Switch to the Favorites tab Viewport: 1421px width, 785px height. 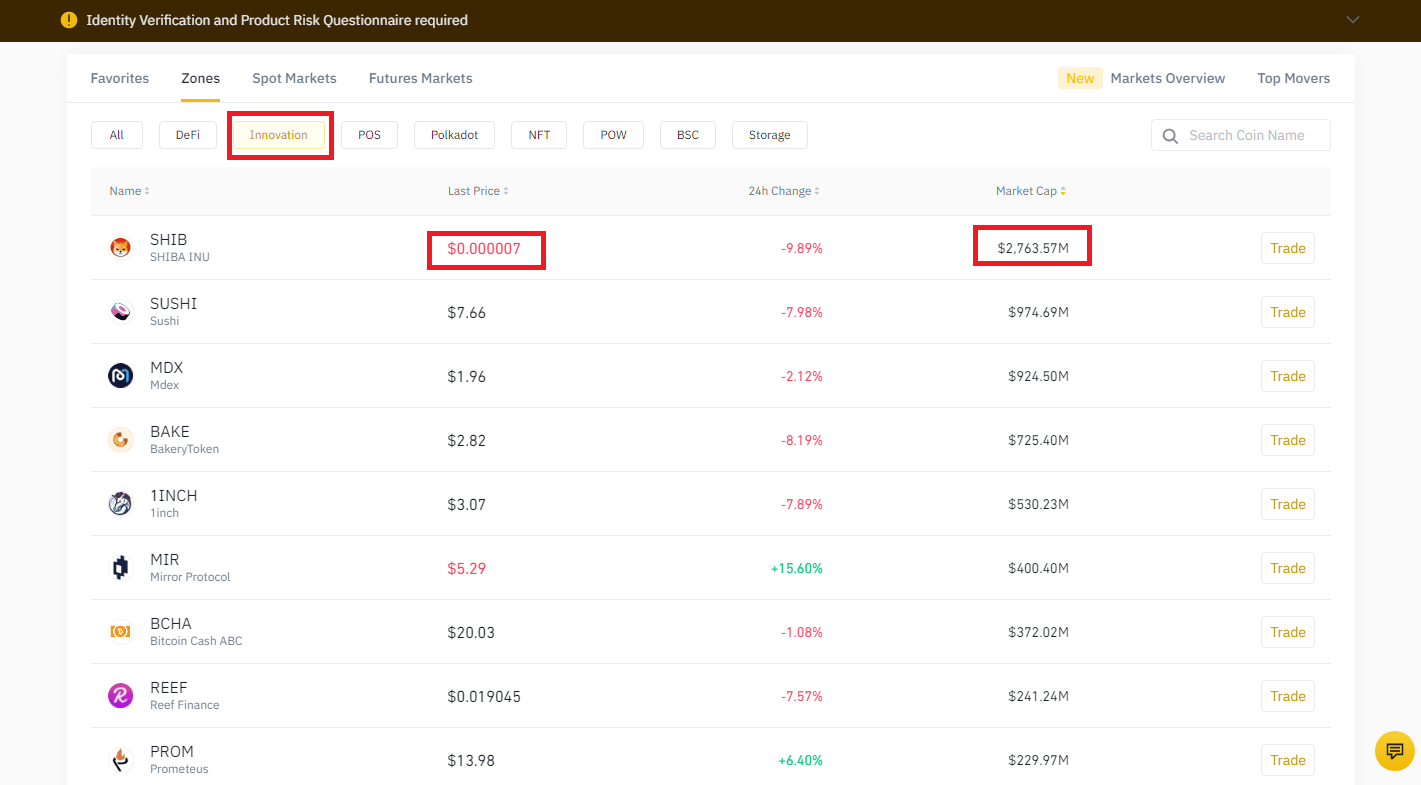coord(120,78)
